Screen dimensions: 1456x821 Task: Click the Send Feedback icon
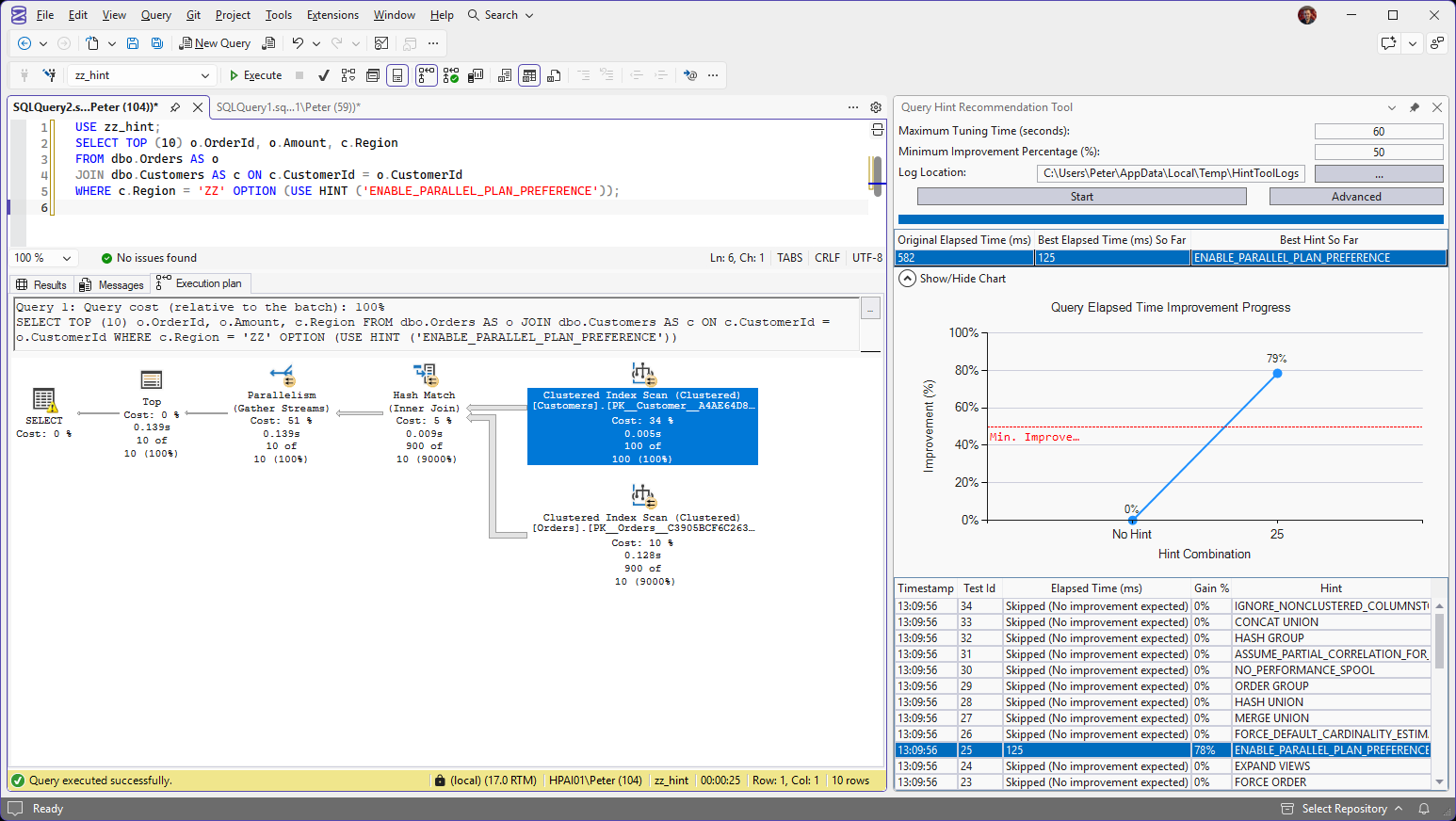[x=1436, y=43]
